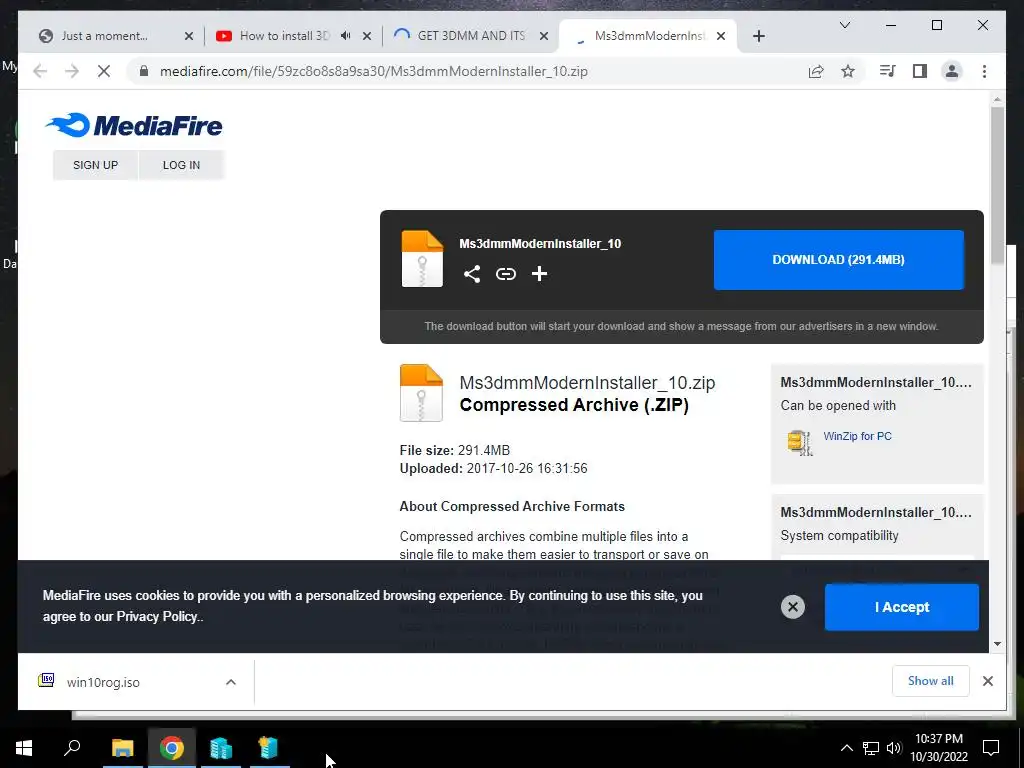Click the scrollbar down arrow
The width and height of the screenshot is (1024, 768).
point(997,644)
